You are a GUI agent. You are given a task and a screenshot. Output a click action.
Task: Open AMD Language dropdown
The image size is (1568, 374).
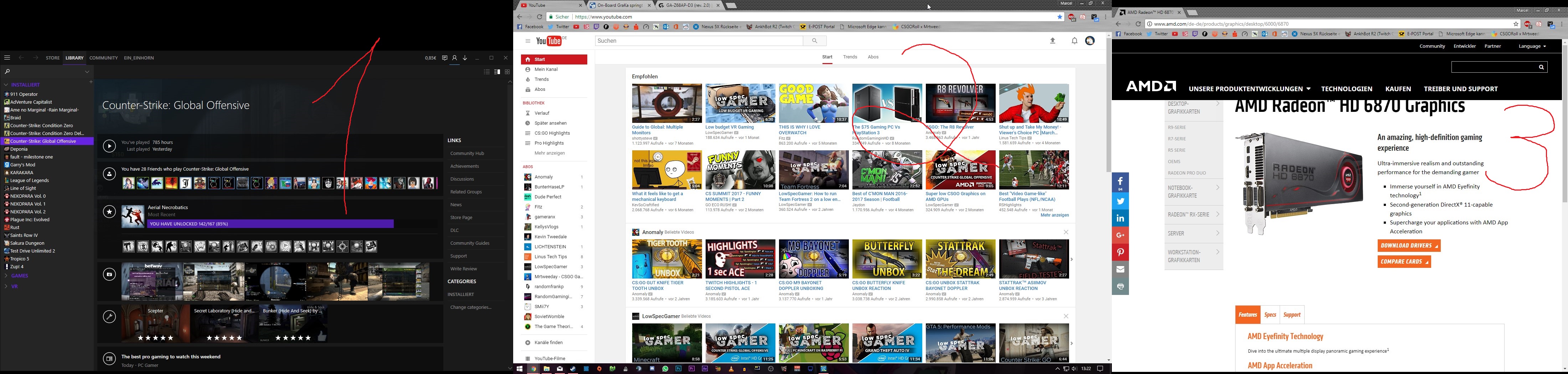pyautogui.click(x=1532, y=46)
